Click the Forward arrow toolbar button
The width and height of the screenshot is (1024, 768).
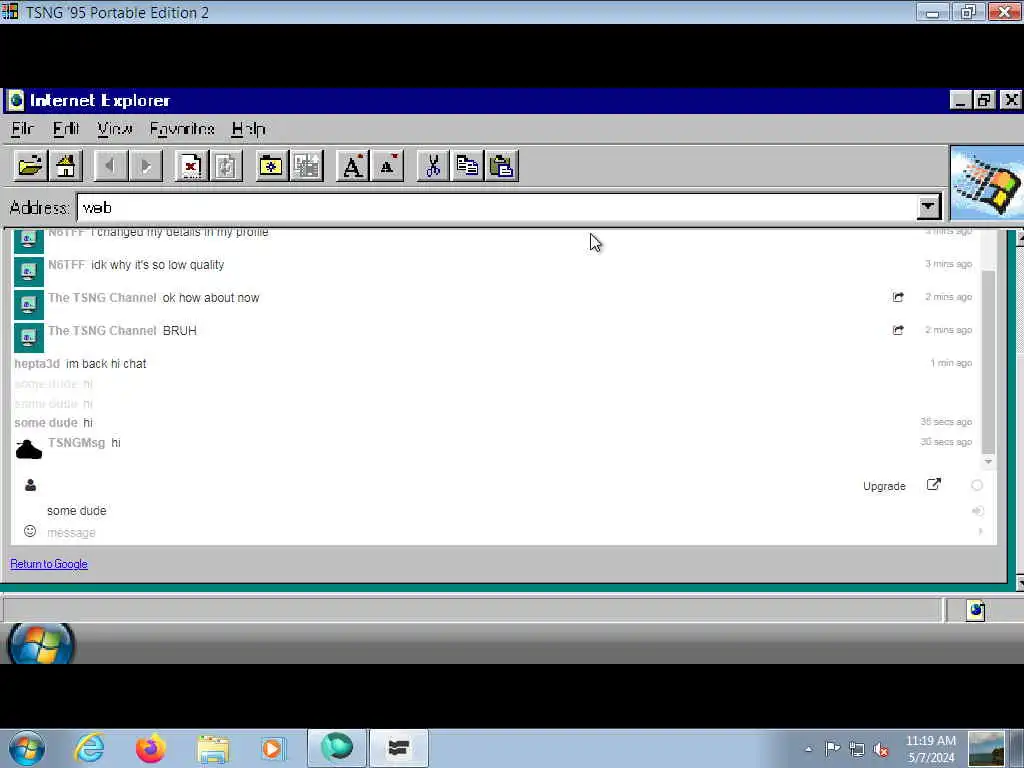click(146, 166)
